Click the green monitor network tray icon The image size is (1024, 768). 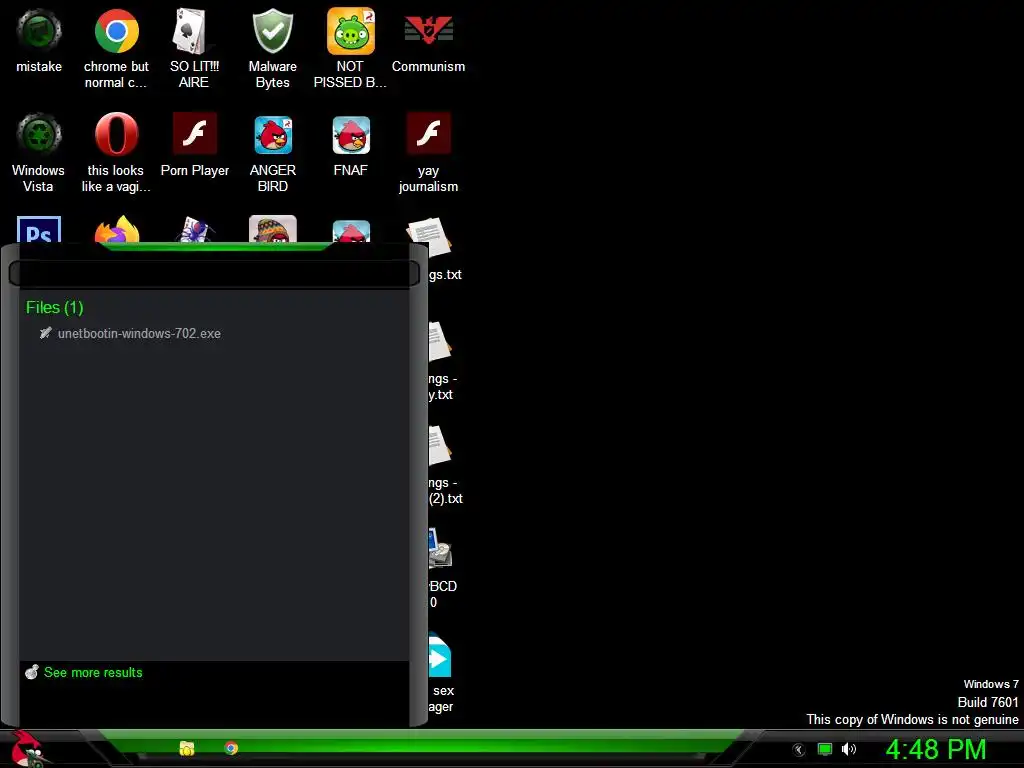click(825, 749)
